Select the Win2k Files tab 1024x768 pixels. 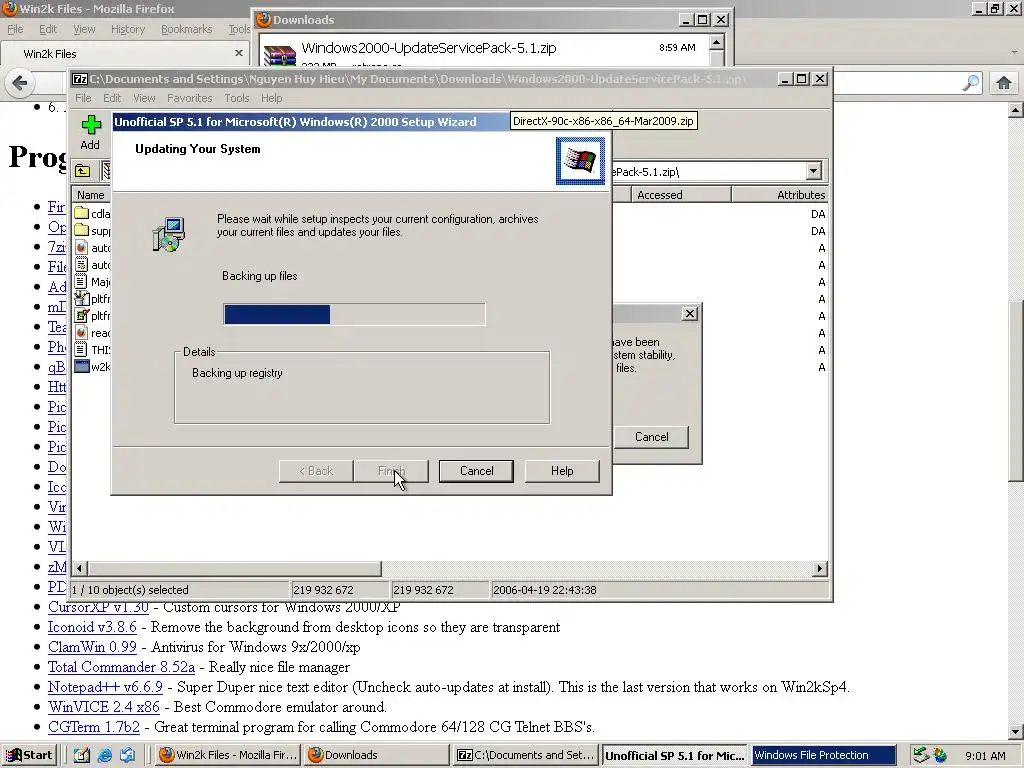pos(124,54)
